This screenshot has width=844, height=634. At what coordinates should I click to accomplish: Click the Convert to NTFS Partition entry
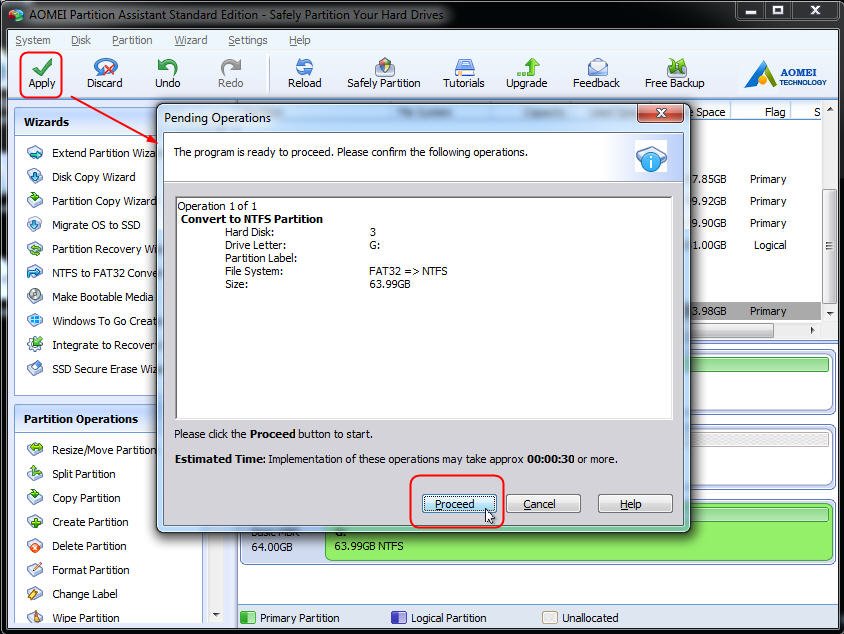click(251, 219)
